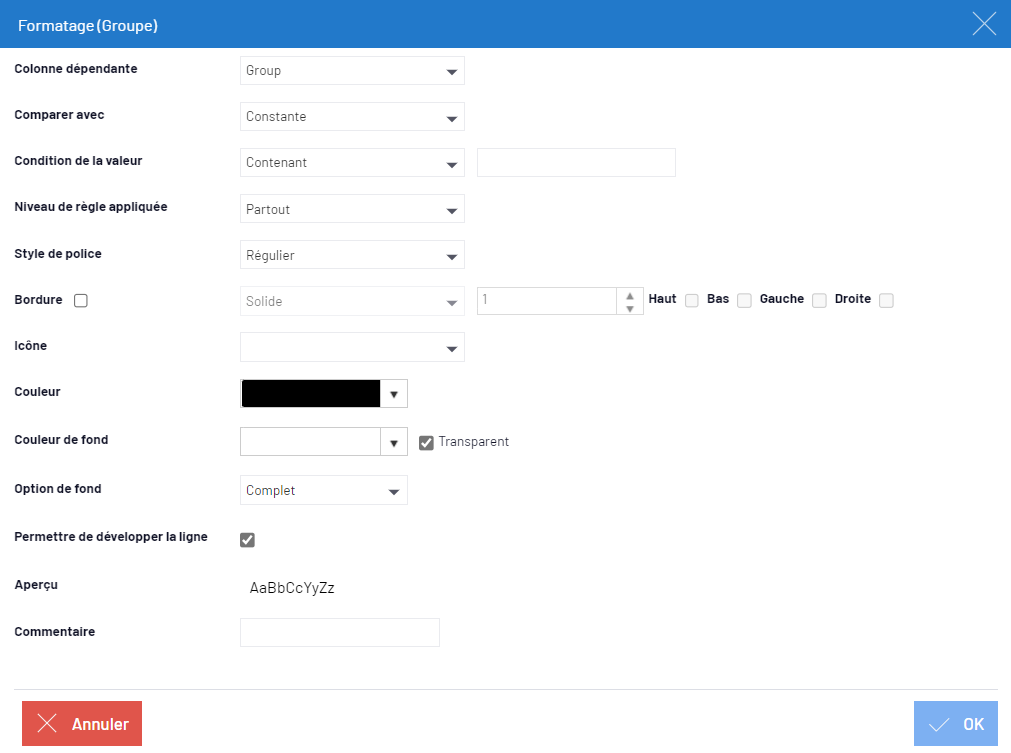Expand the Niveau de règle appliquée dropdown
This screenshot has width=1011, height=753.
click(x=352, y=209)
